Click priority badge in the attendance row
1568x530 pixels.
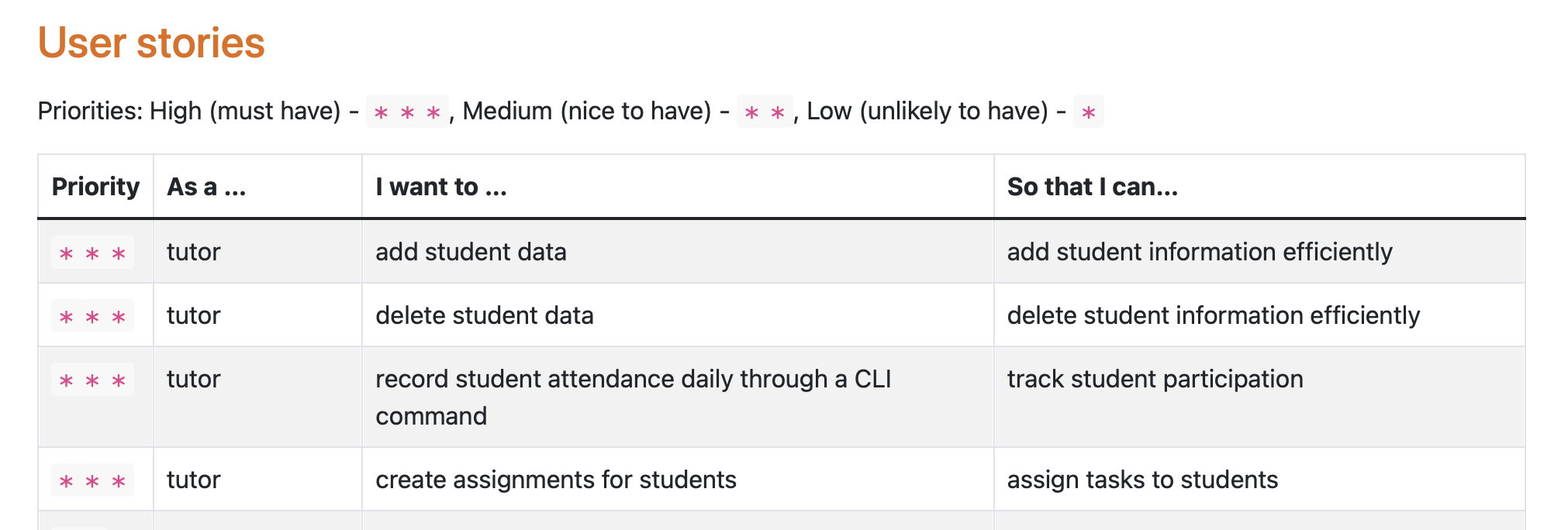click(92, 380)
